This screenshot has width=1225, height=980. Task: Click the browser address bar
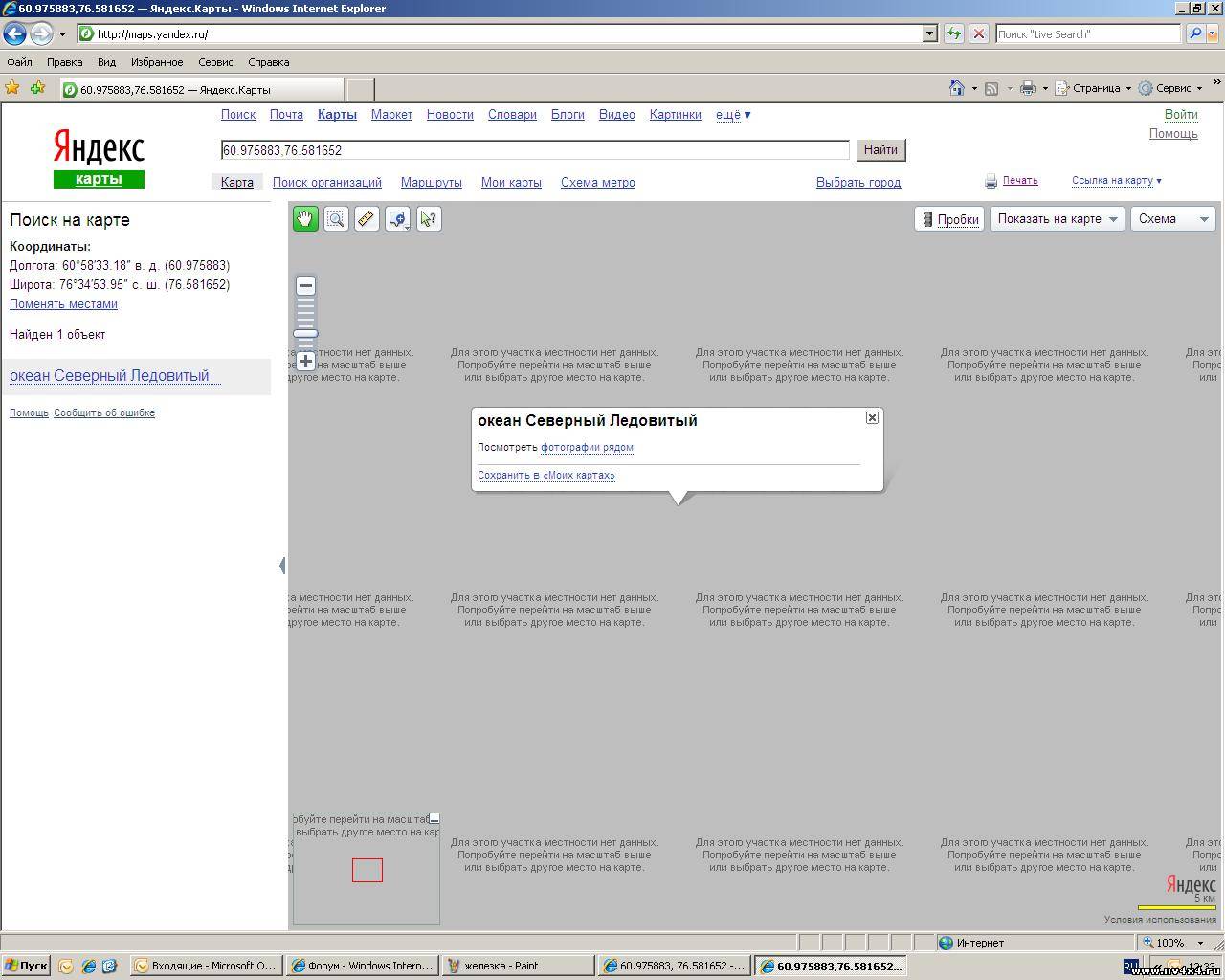(x=507, y=33)
